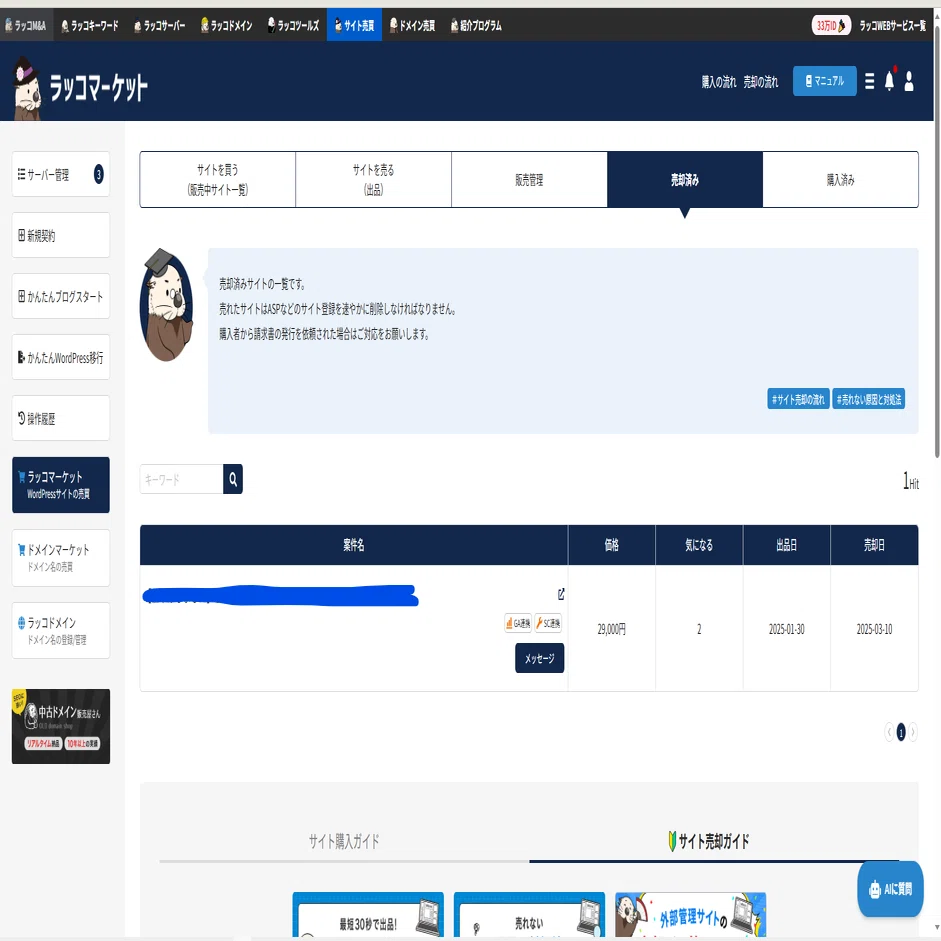The height and width of the screenshot is (941, 941).
Task: Open ラッコドメイン in top navigation bar
Action: tap(226, 25)
